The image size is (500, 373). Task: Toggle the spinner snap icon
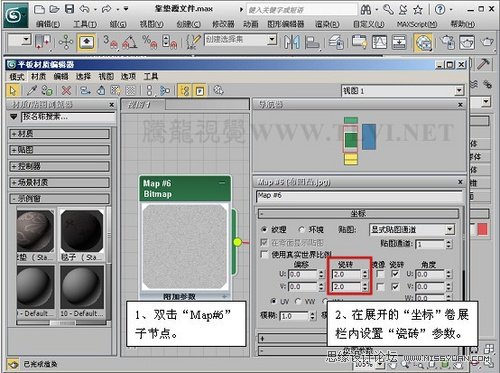click(x=169, y=42)
